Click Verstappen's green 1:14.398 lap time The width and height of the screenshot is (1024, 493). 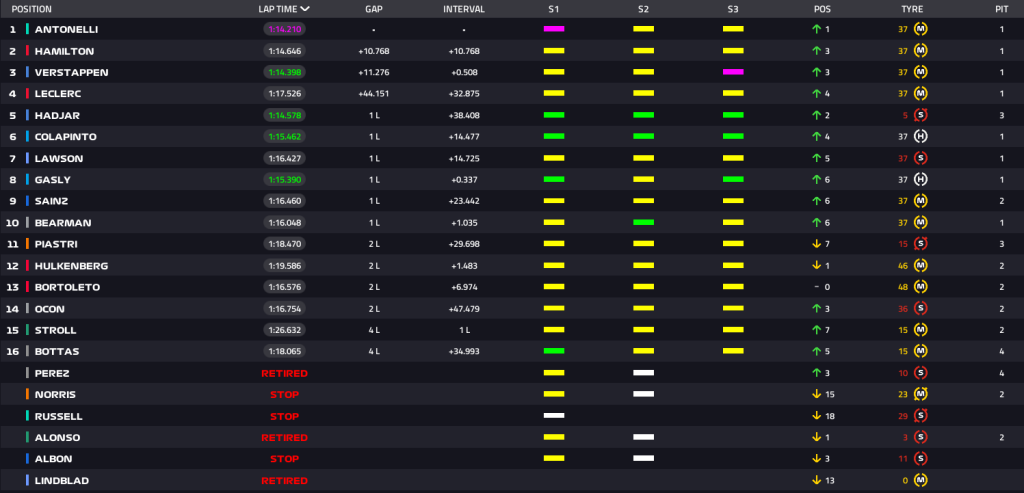[x=285, y=72]
